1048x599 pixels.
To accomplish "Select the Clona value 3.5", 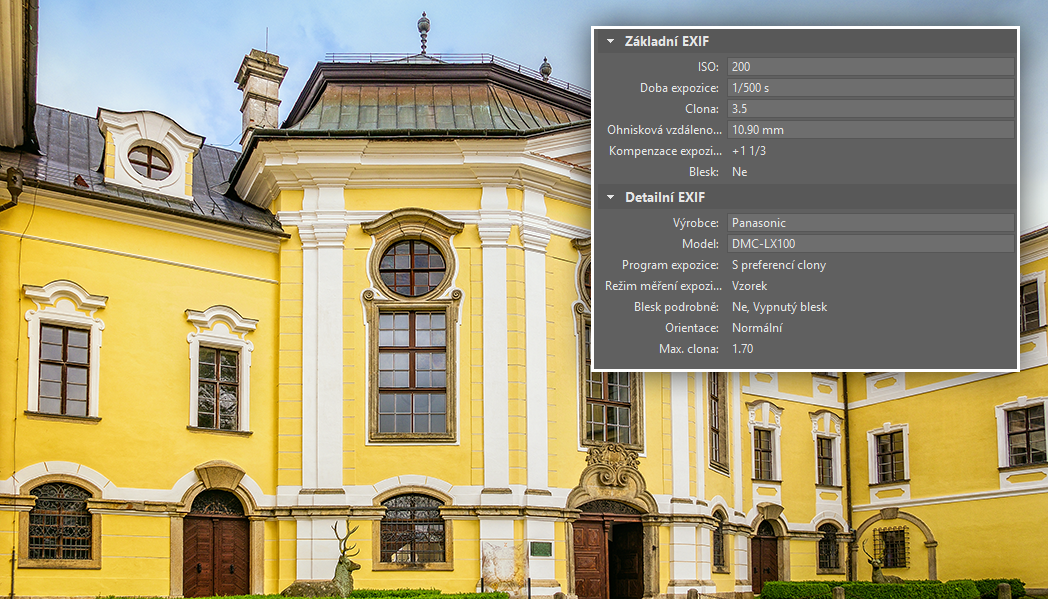I will [x=870, y=108].
